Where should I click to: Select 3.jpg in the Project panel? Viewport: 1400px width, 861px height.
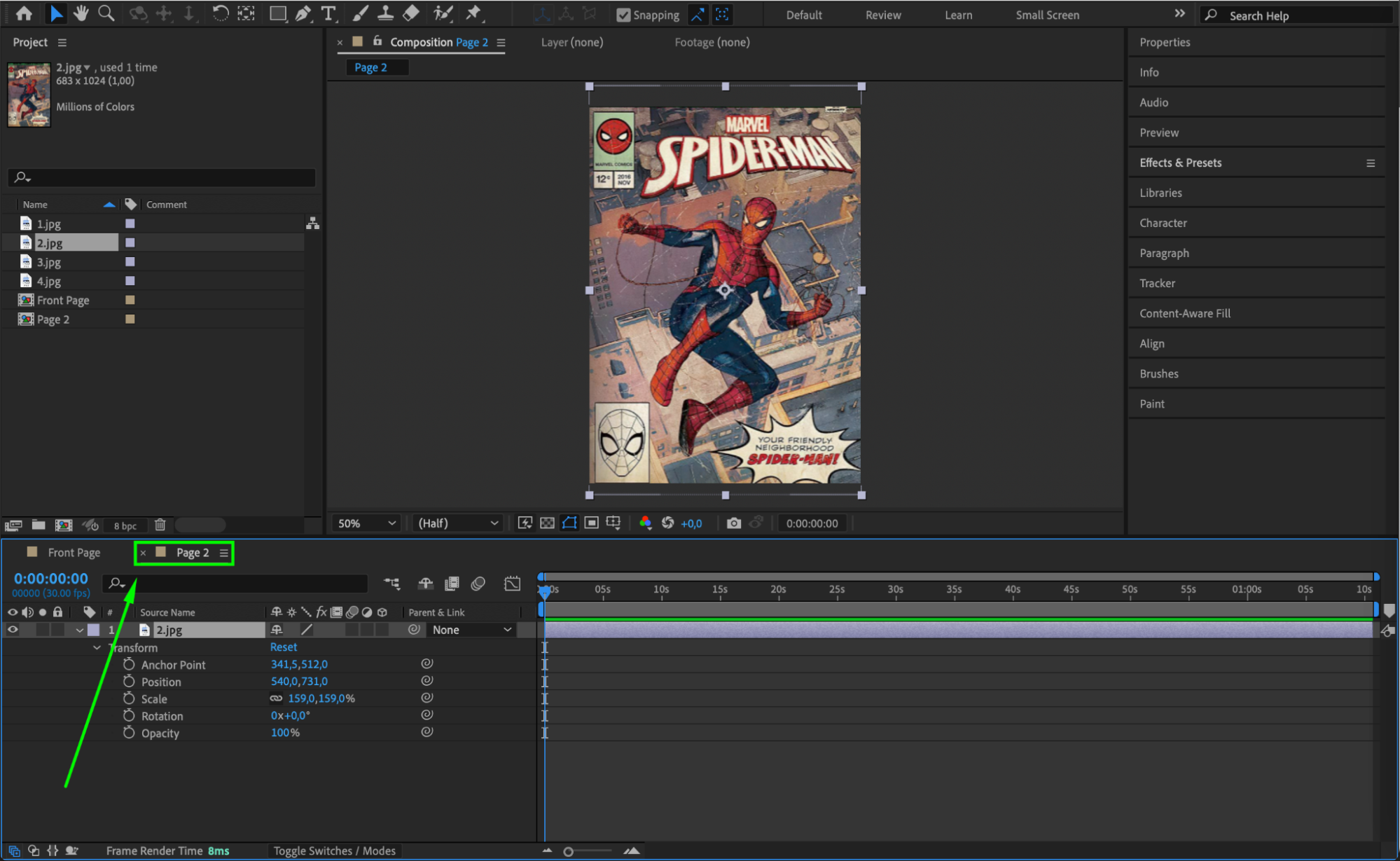[x=49, y=262]
